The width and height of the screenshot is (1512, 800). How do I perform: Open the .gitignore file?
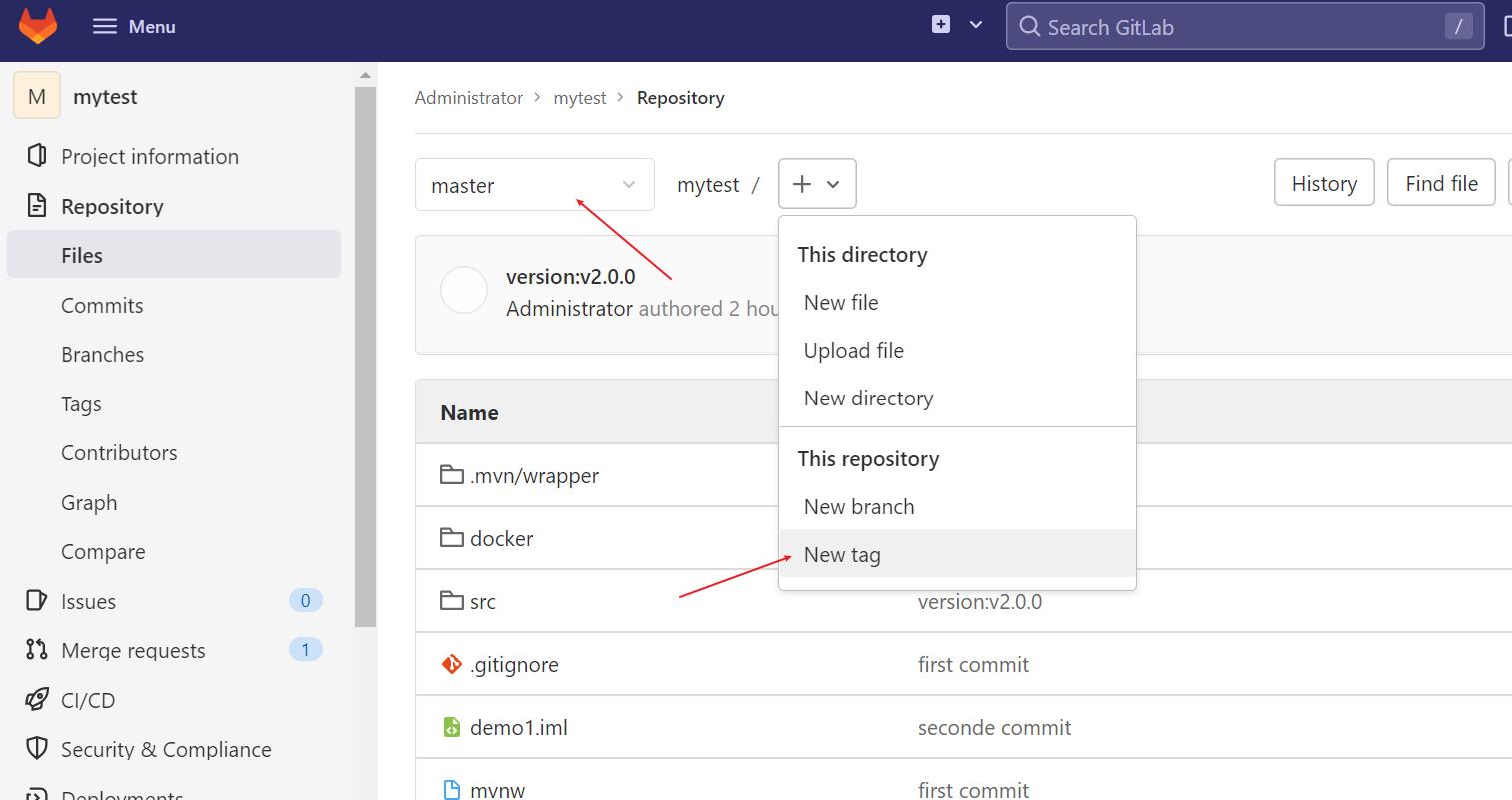point(514,666)
